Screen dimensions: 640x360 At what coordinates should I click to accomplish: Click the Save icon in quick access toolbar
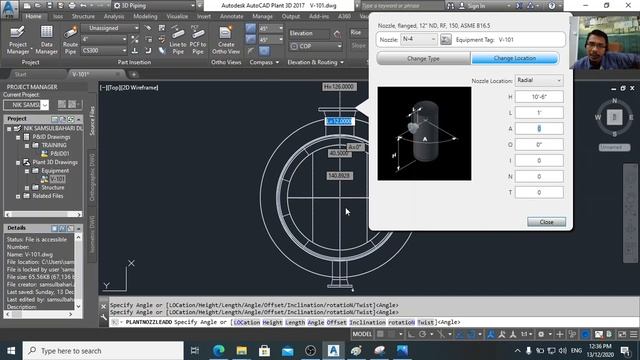pyautogui.click(x=49, y=6)
